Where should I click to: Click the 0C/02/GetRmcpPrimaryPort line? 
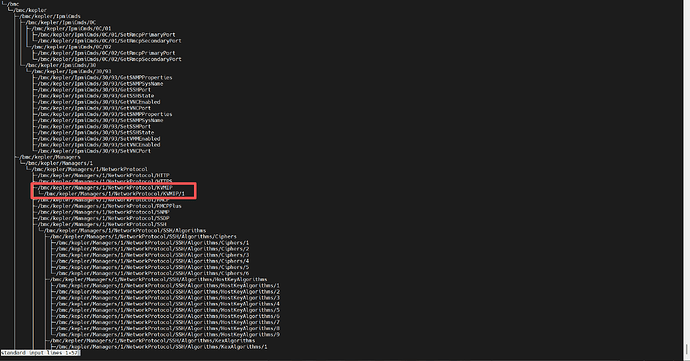(x=106, y=53)
